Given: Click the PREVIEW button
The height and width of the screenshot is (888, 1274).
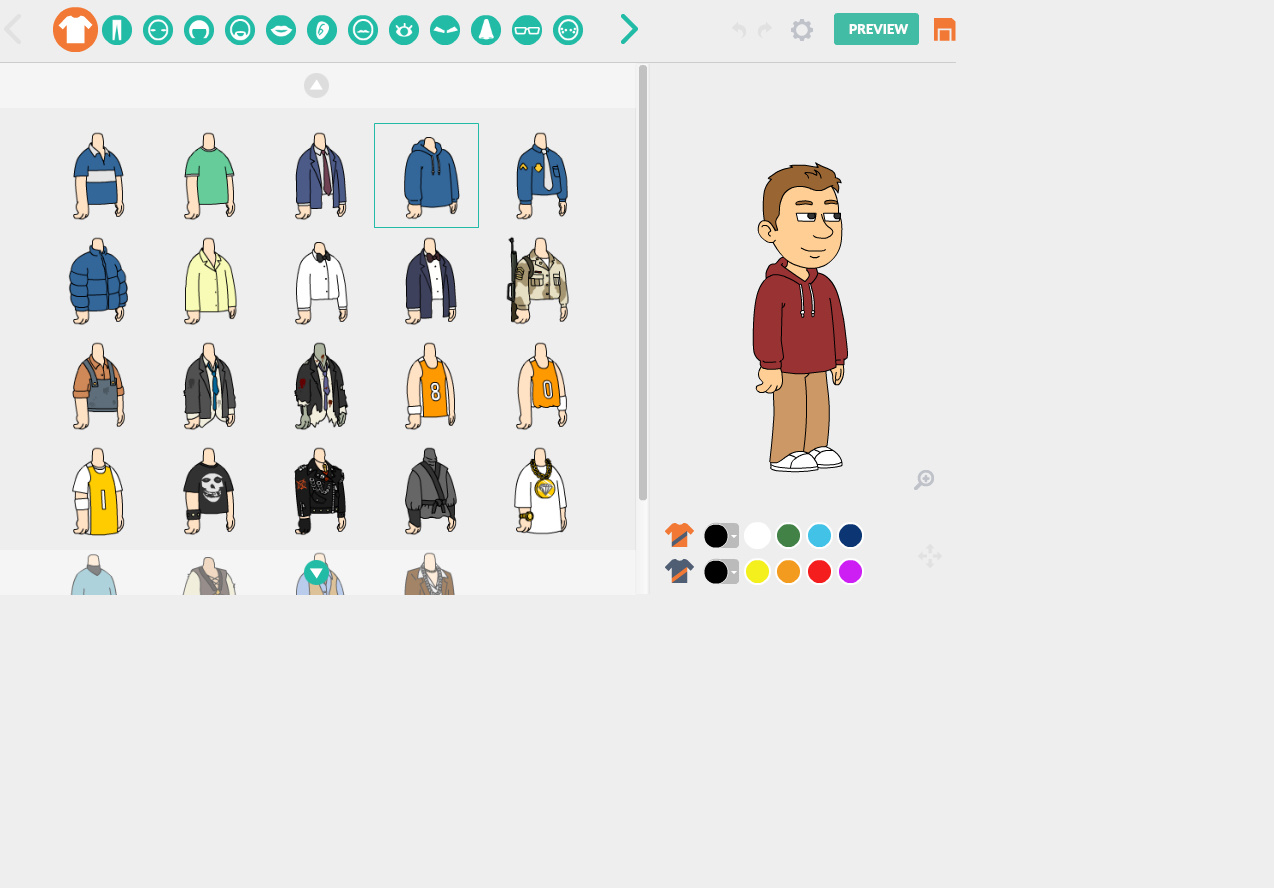Looking at the screenshot, I should pos(876,29).
